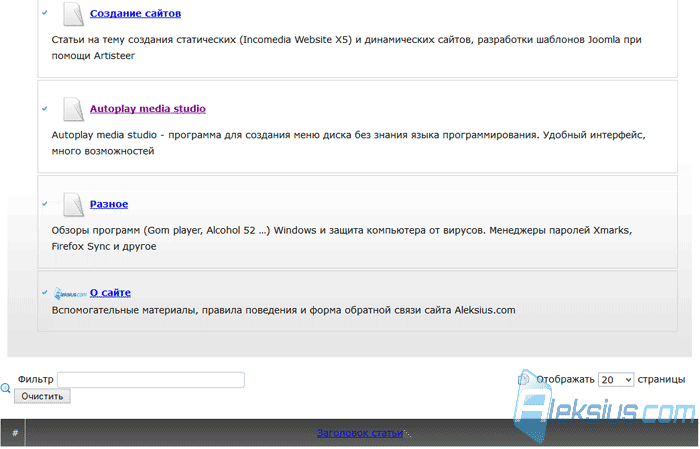Click the Aleksius.com logo beside О сайте
The height and width of the screenshot is (449, 700).
pos(70,294)
